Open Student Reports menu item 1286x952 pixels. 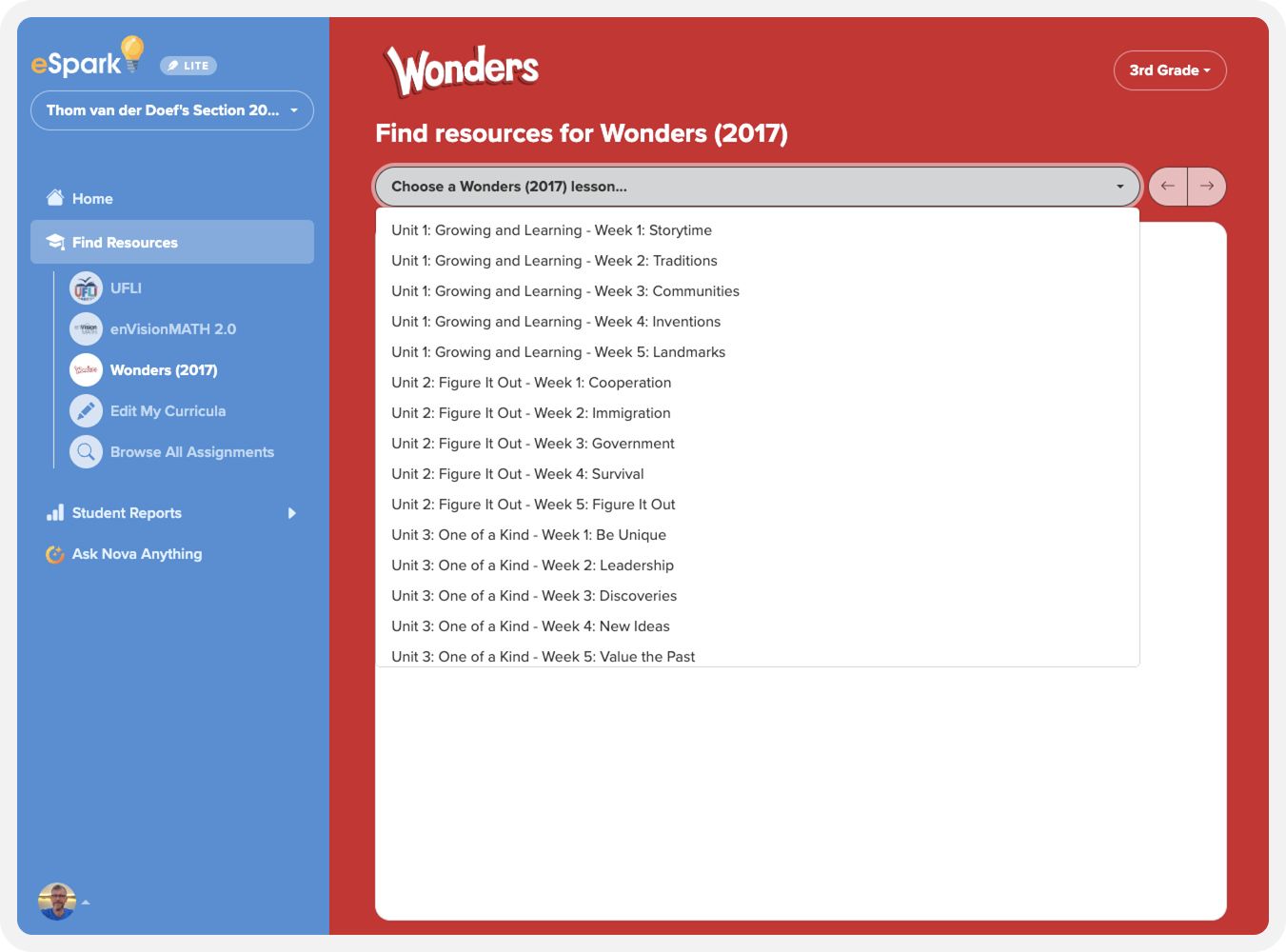pyautogui.click(x=127, y=512)
